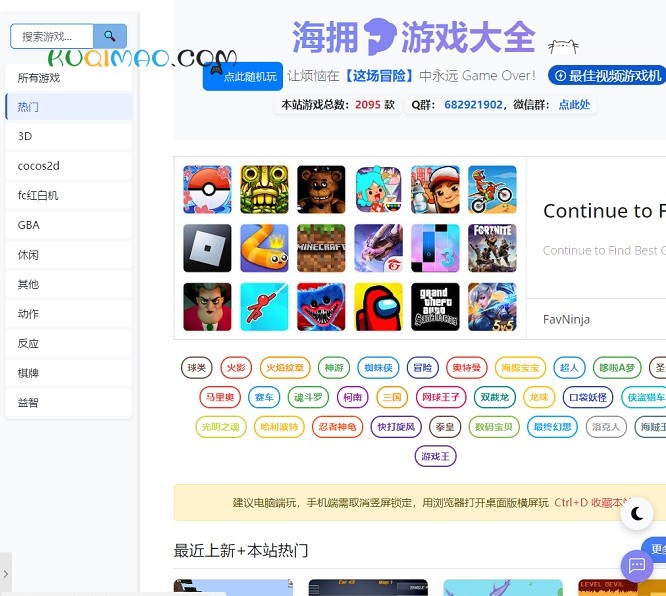The width and height of the screenshot is (666, 596).
Task: Select 热门 category
Action: (x=68, y=107)
